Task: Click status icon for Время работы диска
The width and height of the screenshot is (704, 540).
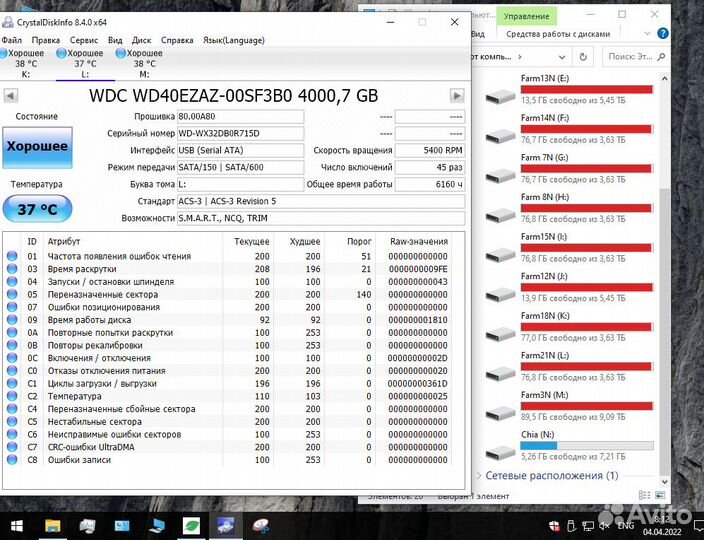Action: (x=12, y=320)
